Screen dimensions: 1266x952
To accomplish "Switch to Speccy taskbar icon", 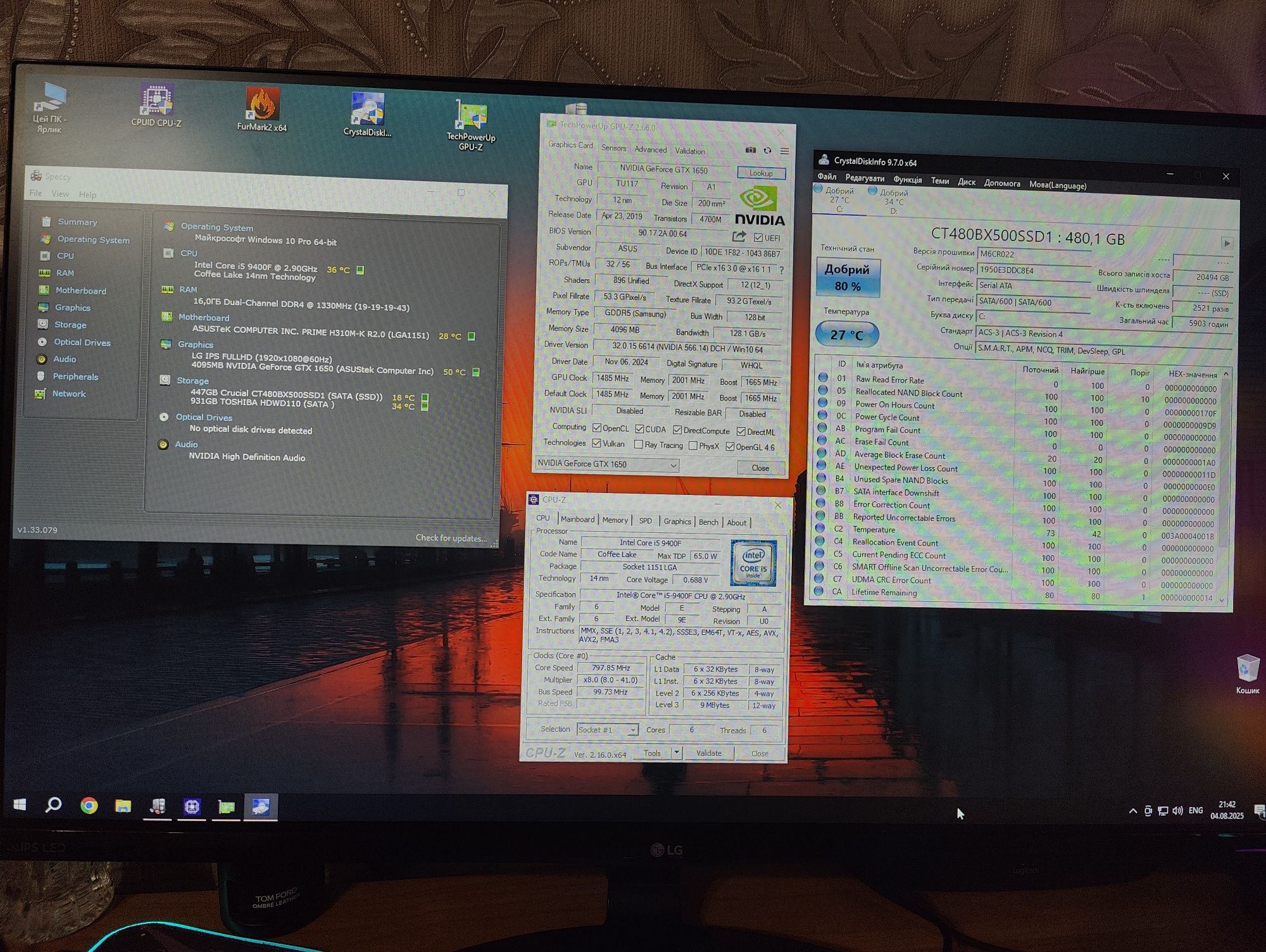I will coord(157,806).
